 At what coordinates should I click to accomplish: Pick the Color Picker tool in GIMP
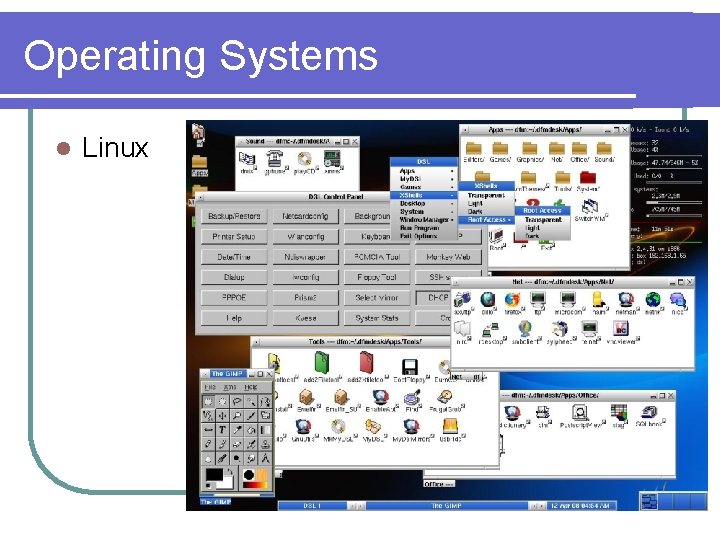coord(237,430)
